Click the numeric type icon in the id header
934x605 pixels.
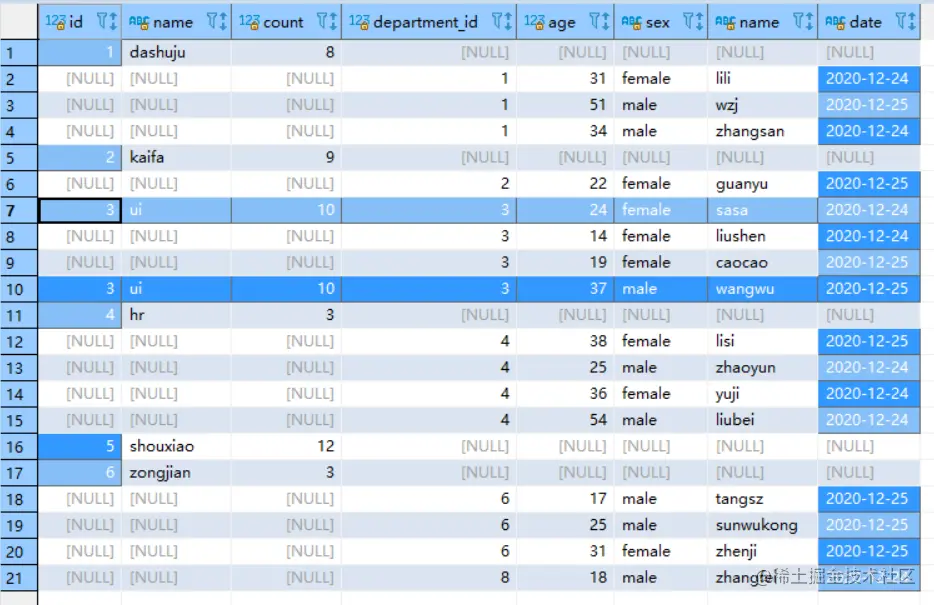pos(55,22)
